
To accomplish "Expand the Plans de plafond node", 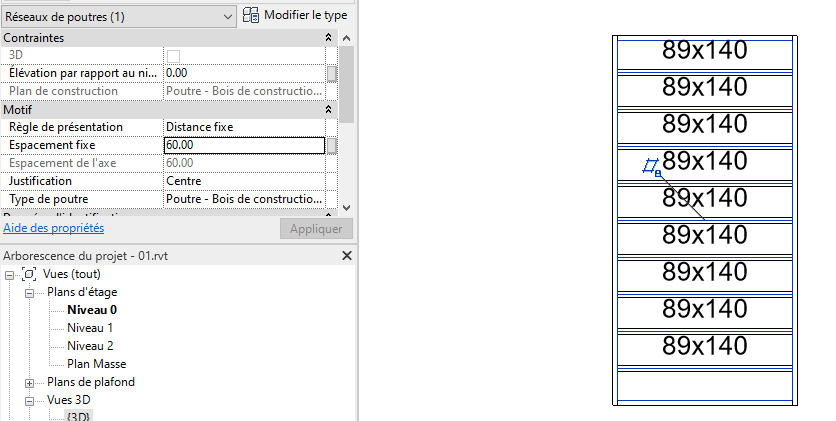I will click(29, 383).
